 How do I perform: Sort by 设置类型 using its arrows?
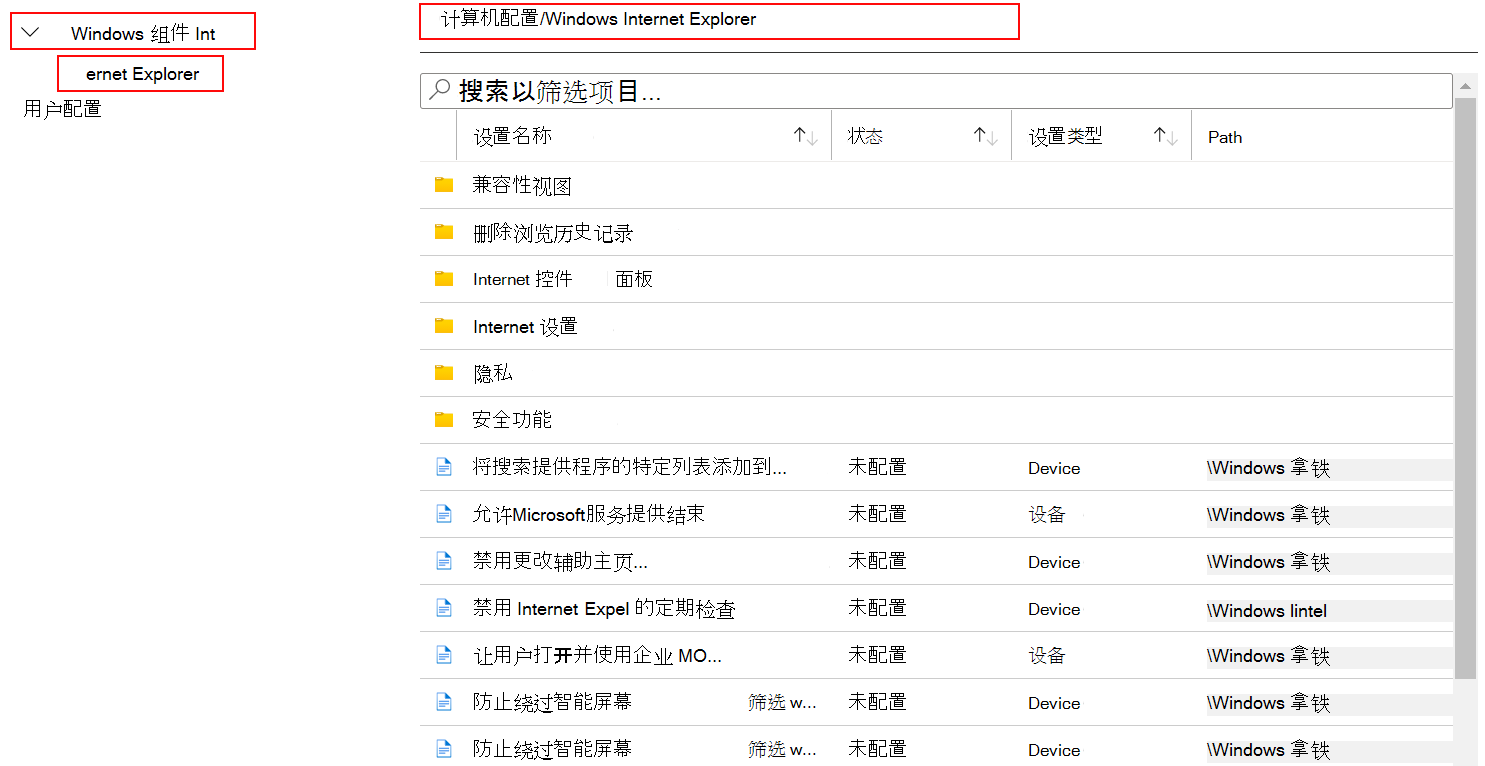pos(1166,136)
